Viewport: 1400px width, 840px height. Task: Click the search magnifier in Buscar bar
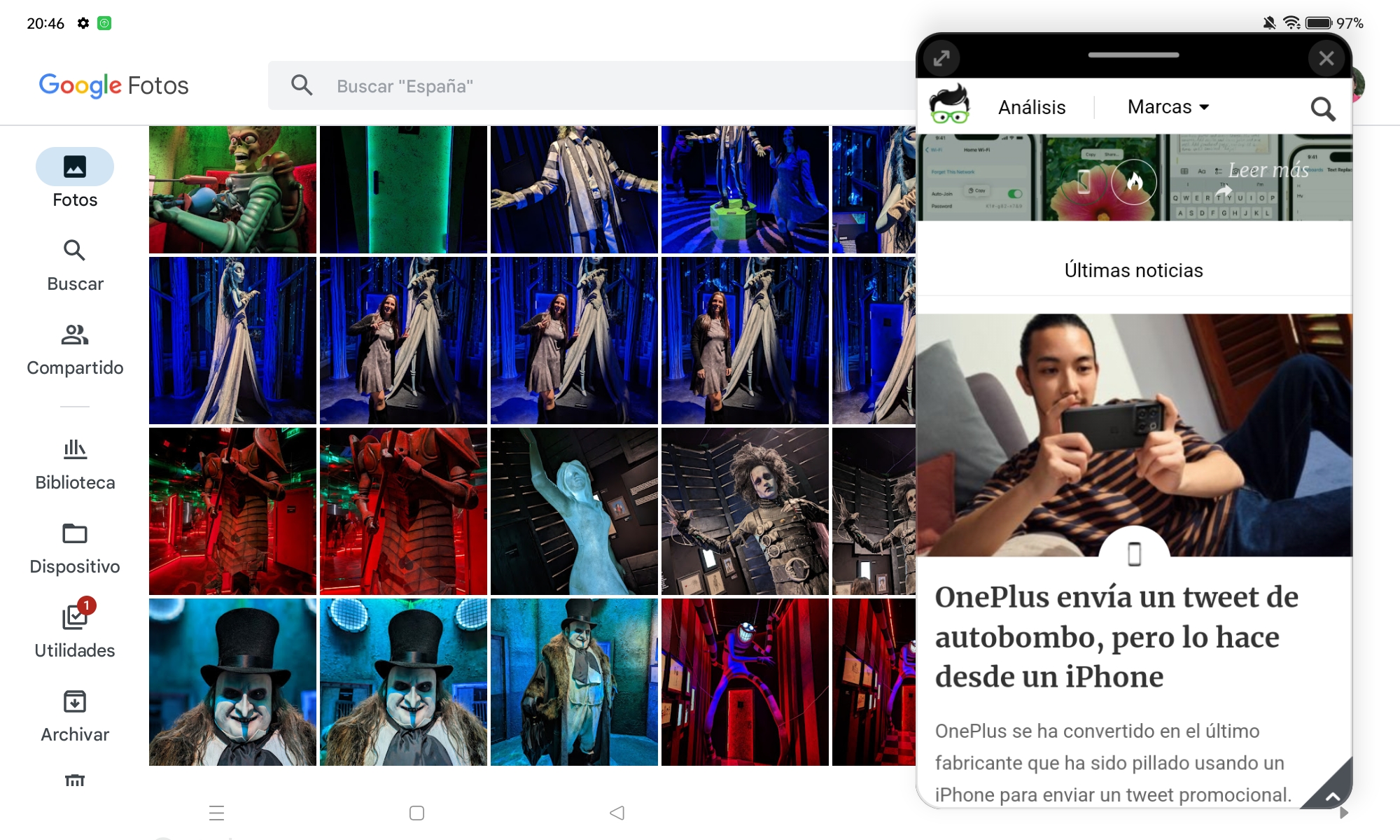tap(302, 85)
